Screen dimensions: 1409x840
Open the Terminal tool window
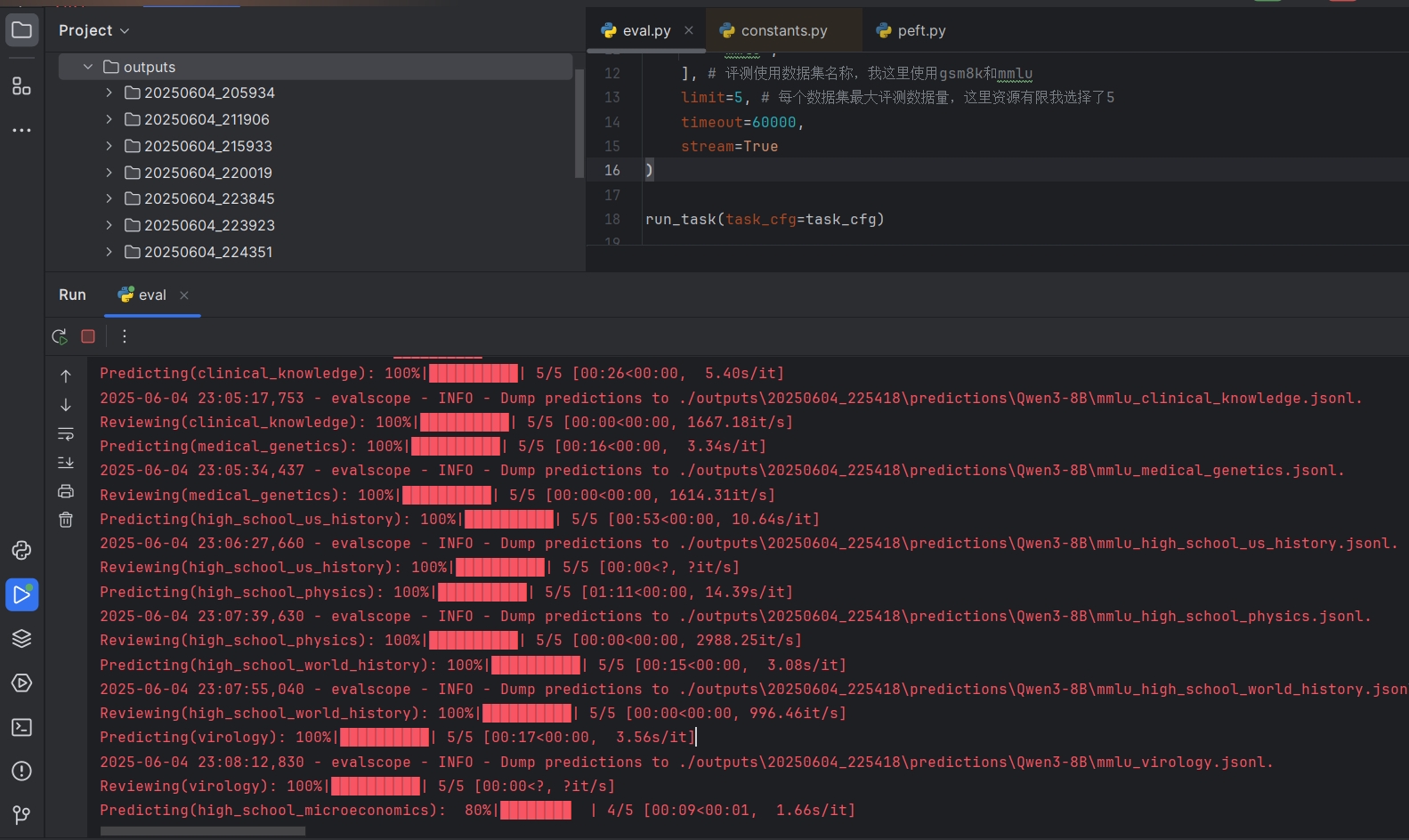(21, 727)
